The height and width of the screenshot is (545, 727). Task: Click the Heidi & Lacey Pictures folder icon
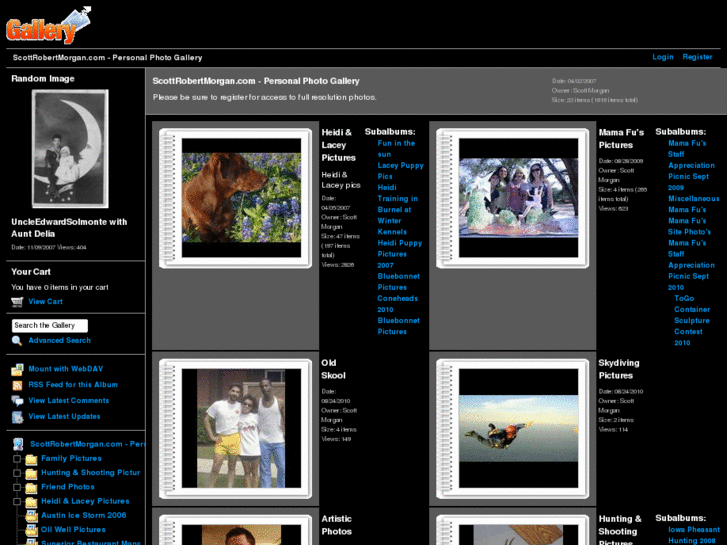(32, 502)
